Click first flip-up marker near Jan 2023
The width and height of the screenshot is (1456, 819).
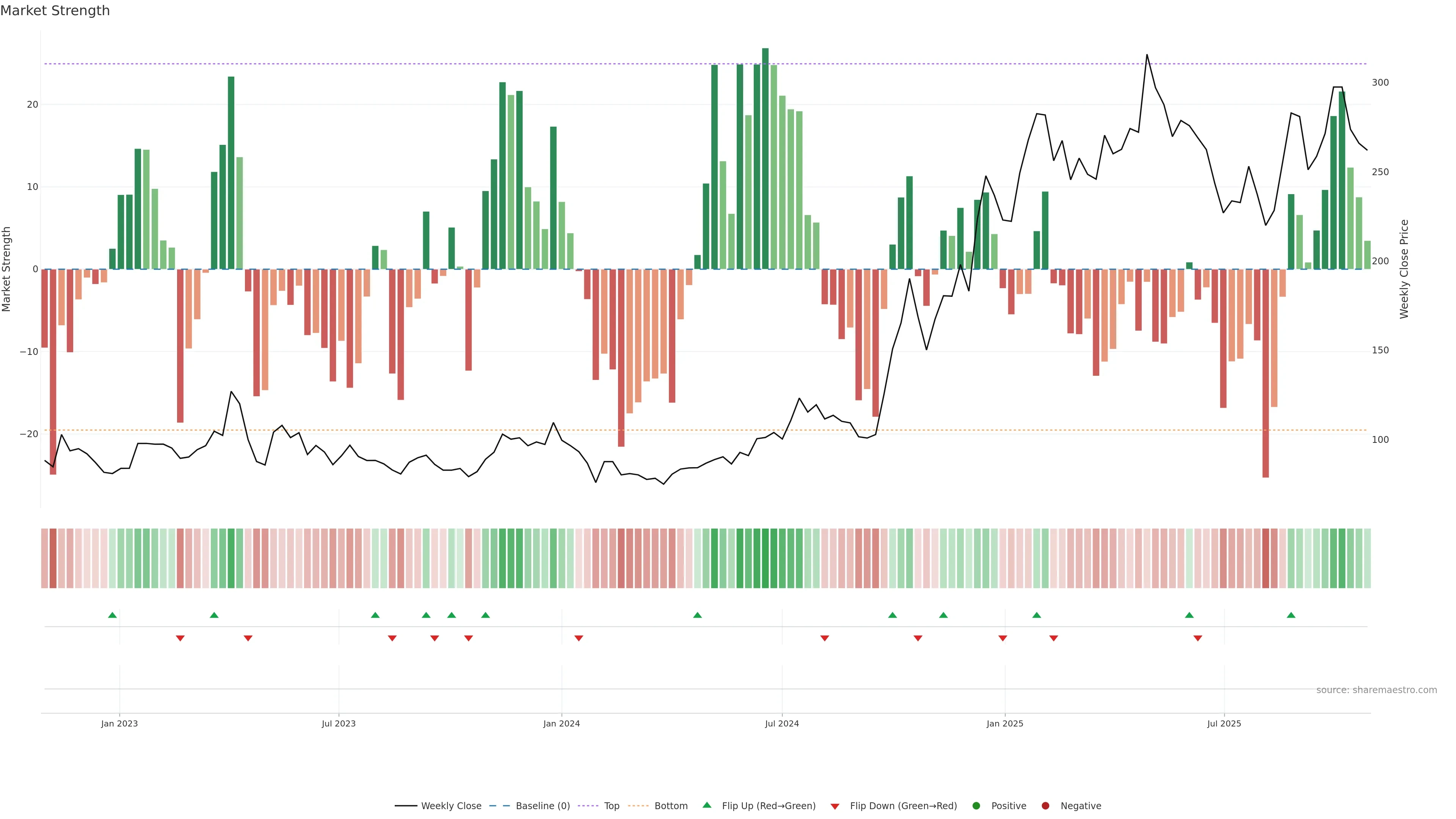coord(113,615)
